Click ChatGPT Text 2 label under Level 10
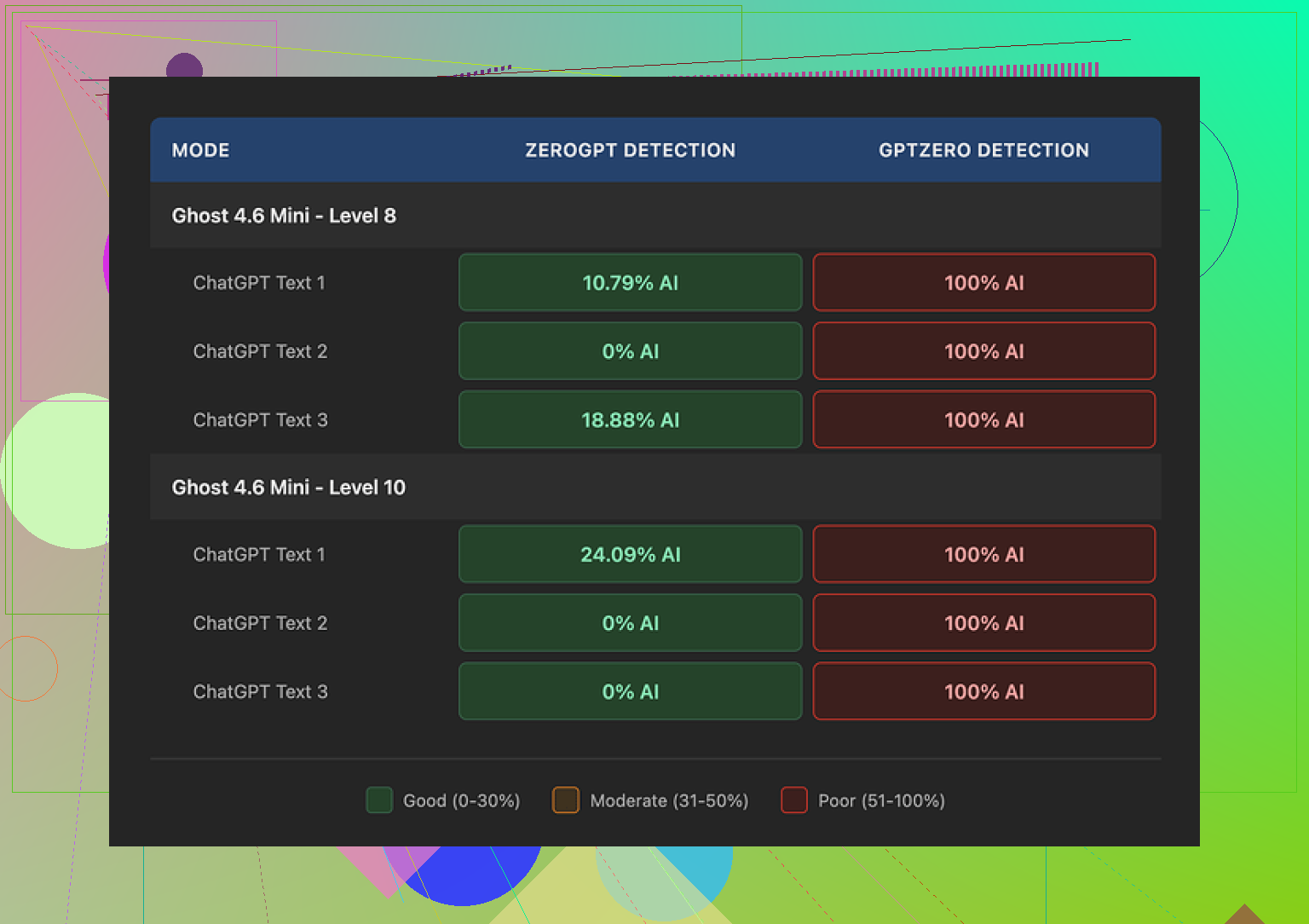Image resolution: width=1309 pixels, height=924 pixels. click(x=260, y=623)
